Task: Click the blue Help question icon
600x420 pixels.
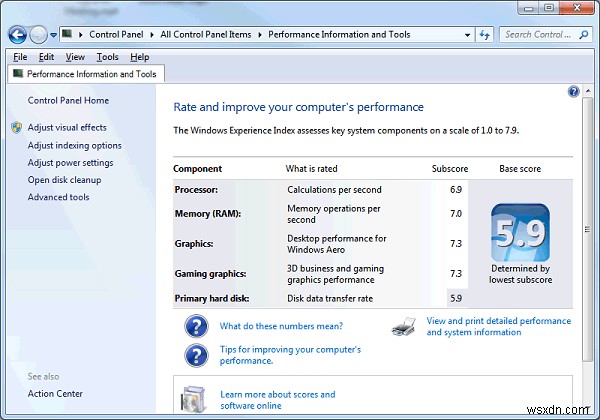Action: (x=574, y=91)
